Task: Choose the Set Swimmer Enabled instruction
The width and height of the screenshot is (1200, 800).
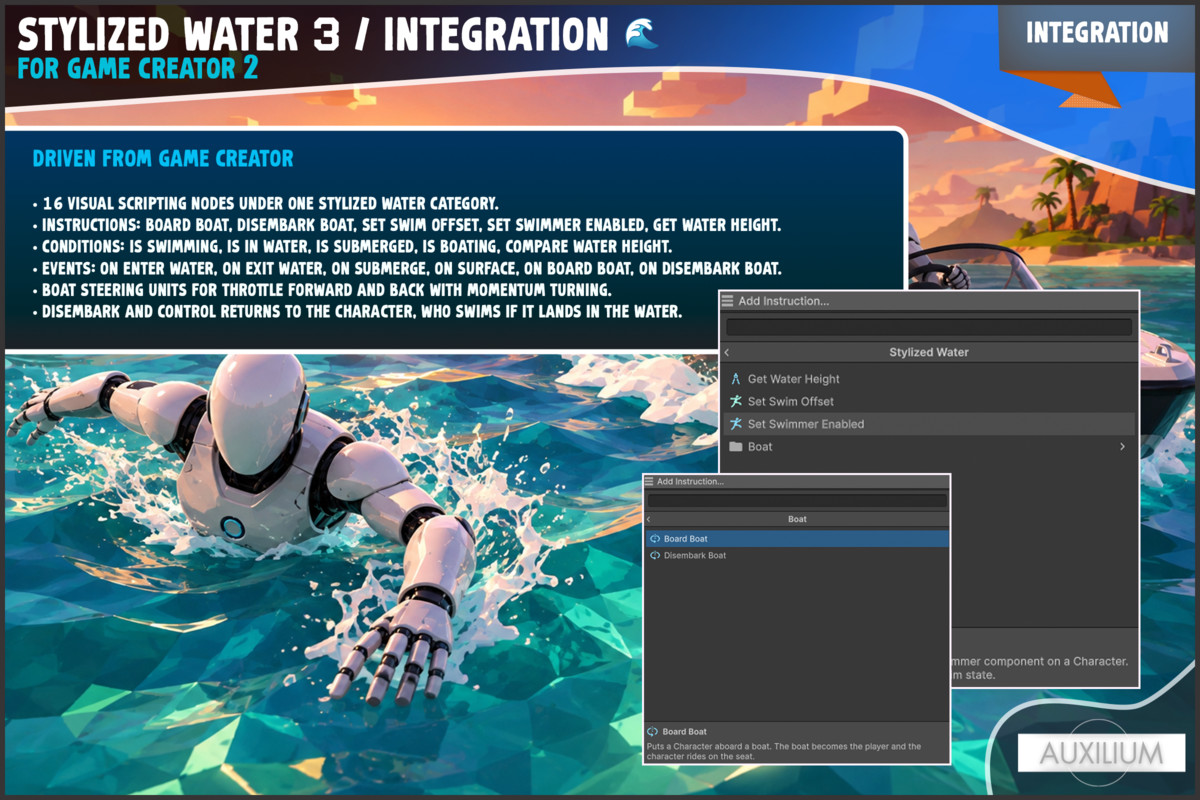Action: [929, 424]
